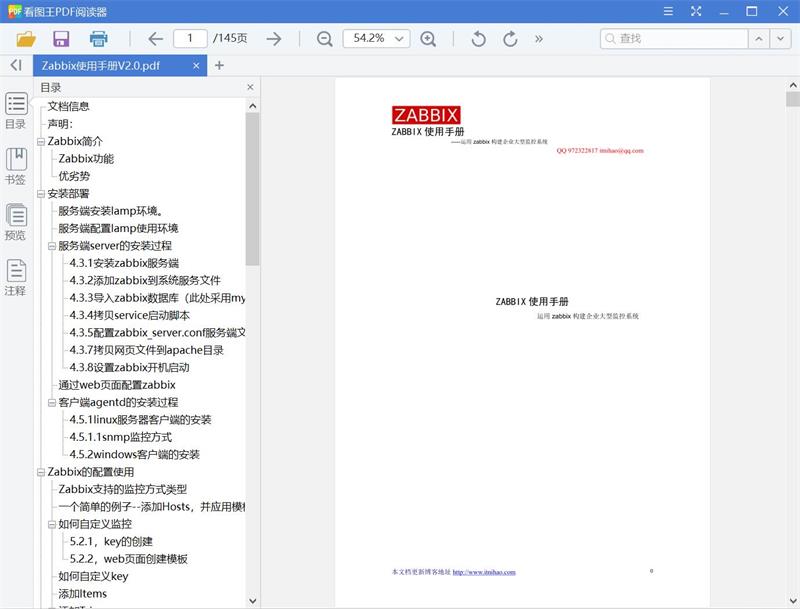Screen dimensions: 800x609
Task: Open the 注释 annotations panel
Action: (x=15, y=276)
